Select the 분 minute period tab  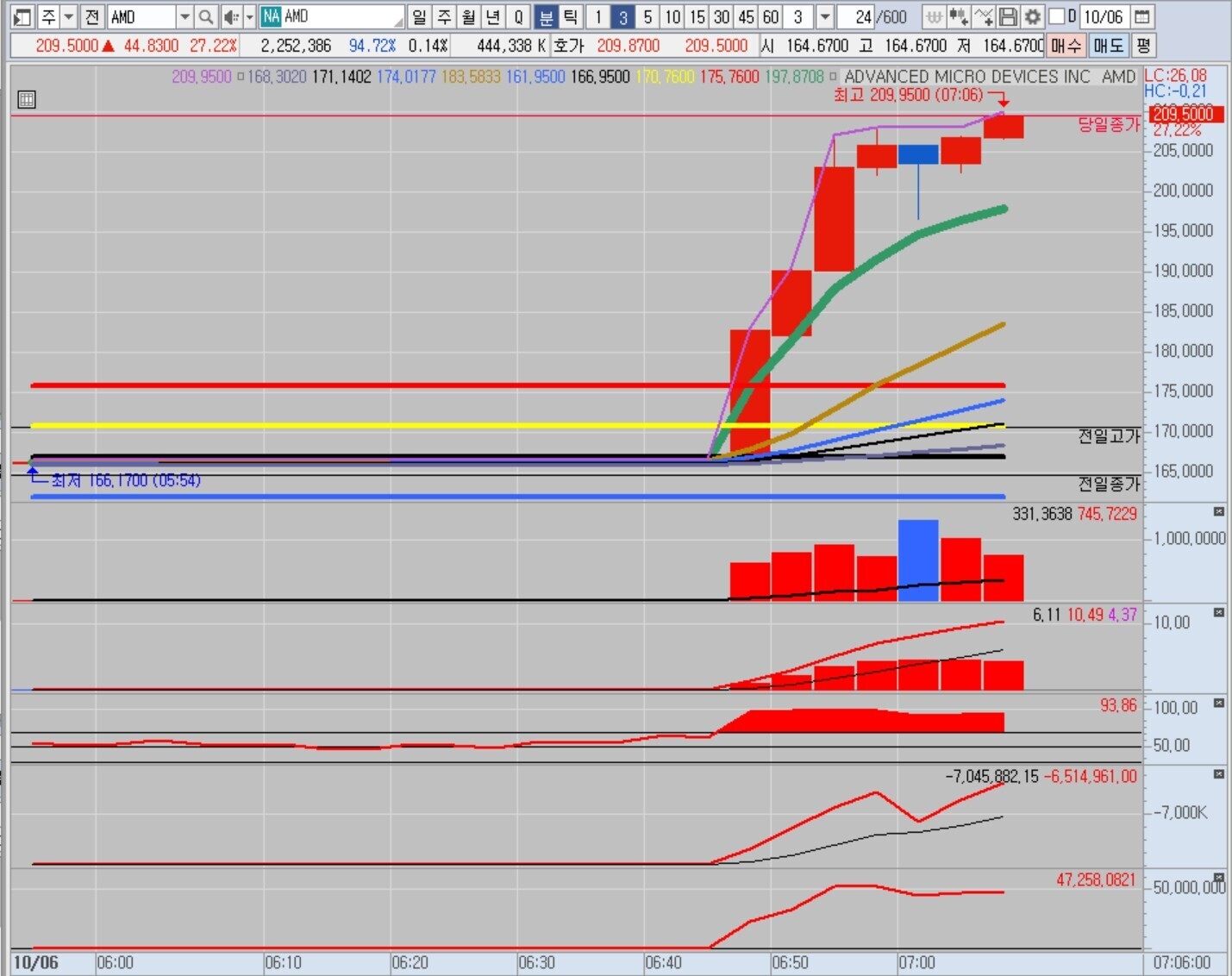click(546, 16)
